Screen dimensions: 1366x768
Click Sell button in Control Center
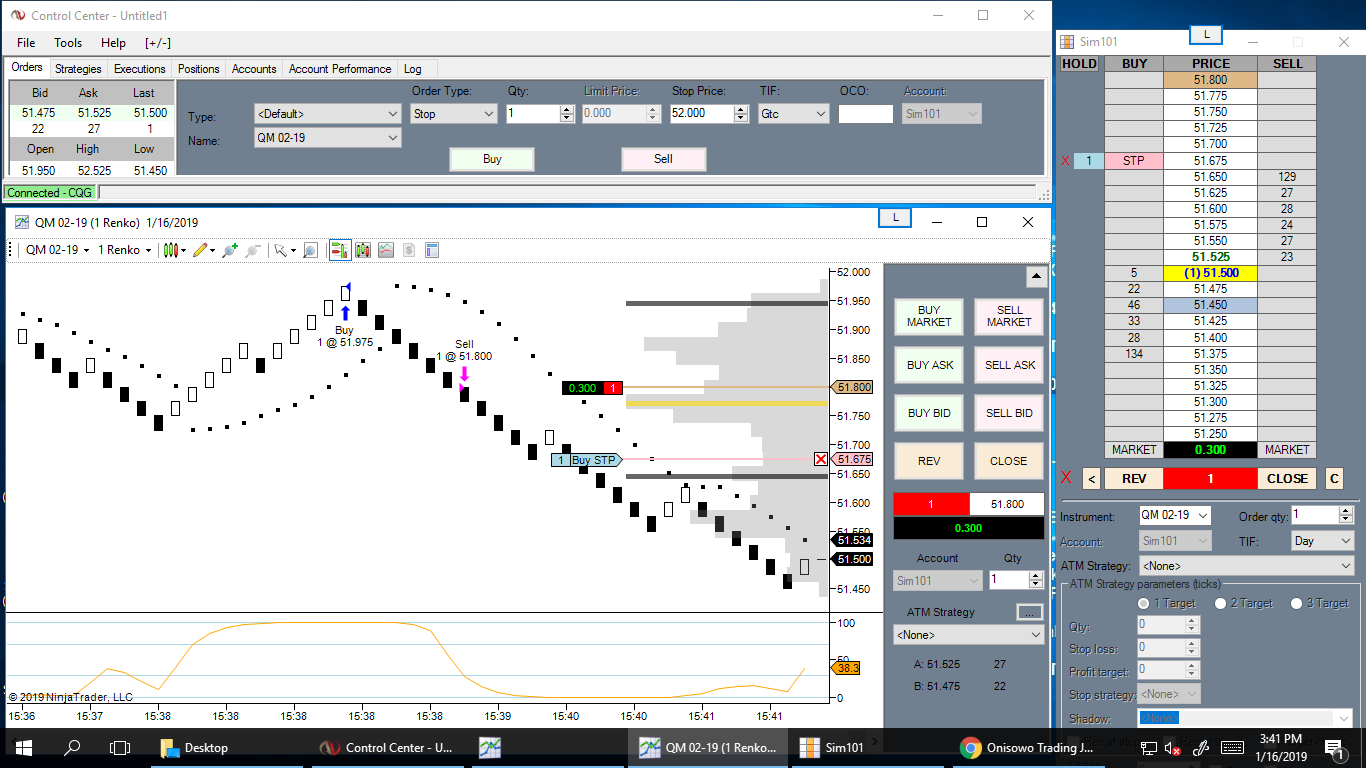click(664, 159)
